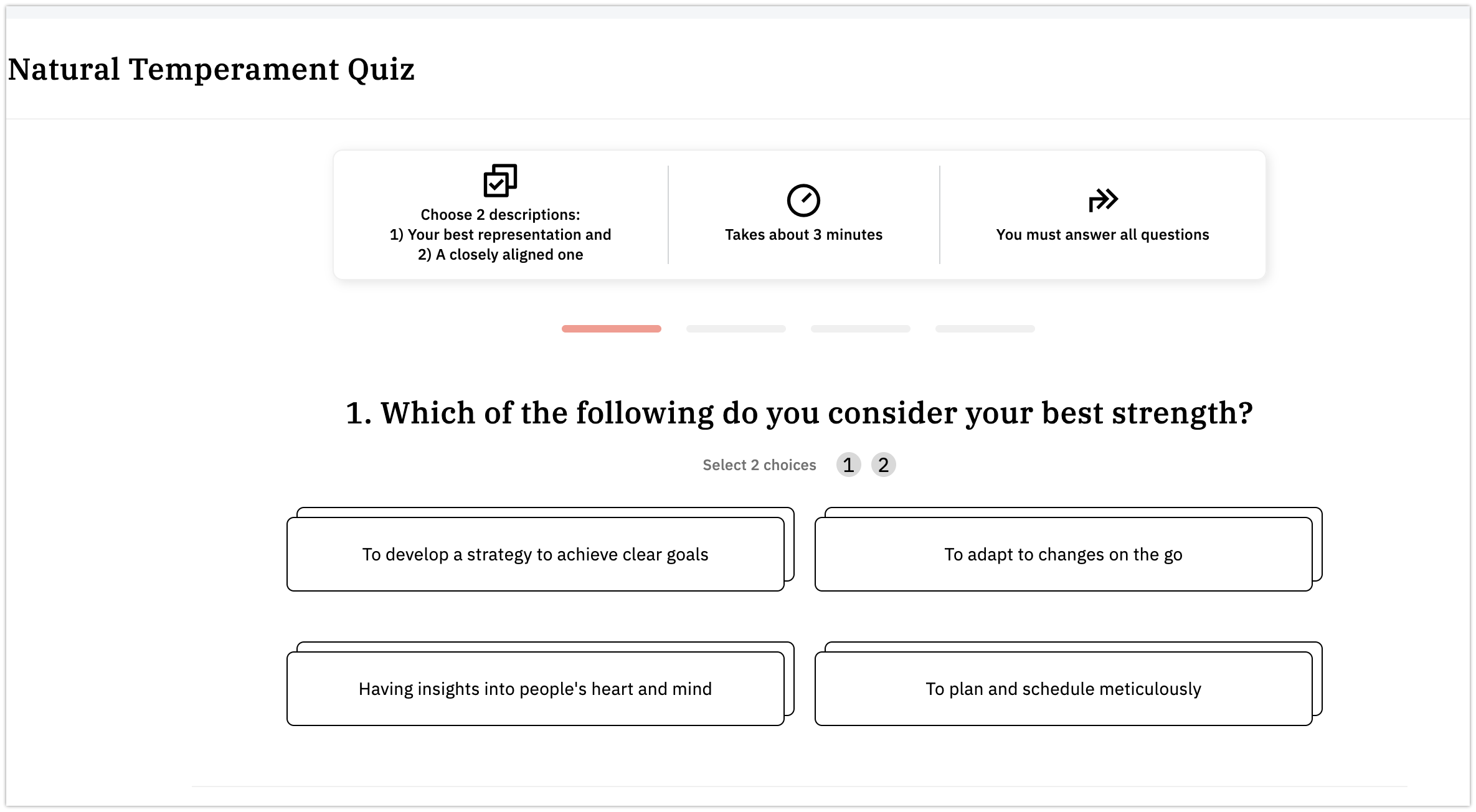Select 'To develop a strategy to achieve clear goals'
This screenshot has width=1476, height=812.
pos(536,554)
